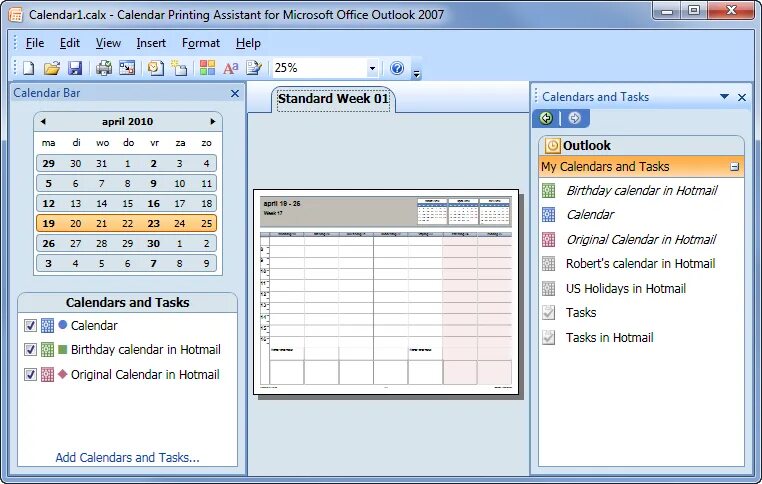Click the Back arrow in Calendars and Tasks pane
This screenshot has height=484, width=762.
546,118
